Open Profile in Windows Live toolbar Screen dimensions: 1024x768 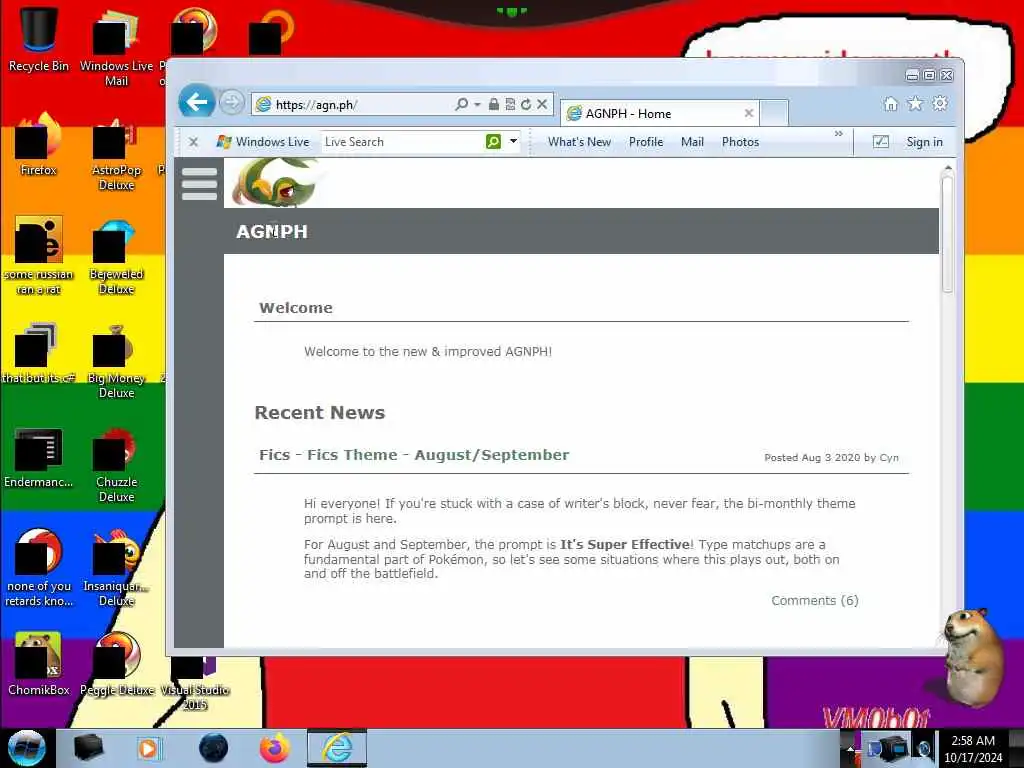click(645, 142)
